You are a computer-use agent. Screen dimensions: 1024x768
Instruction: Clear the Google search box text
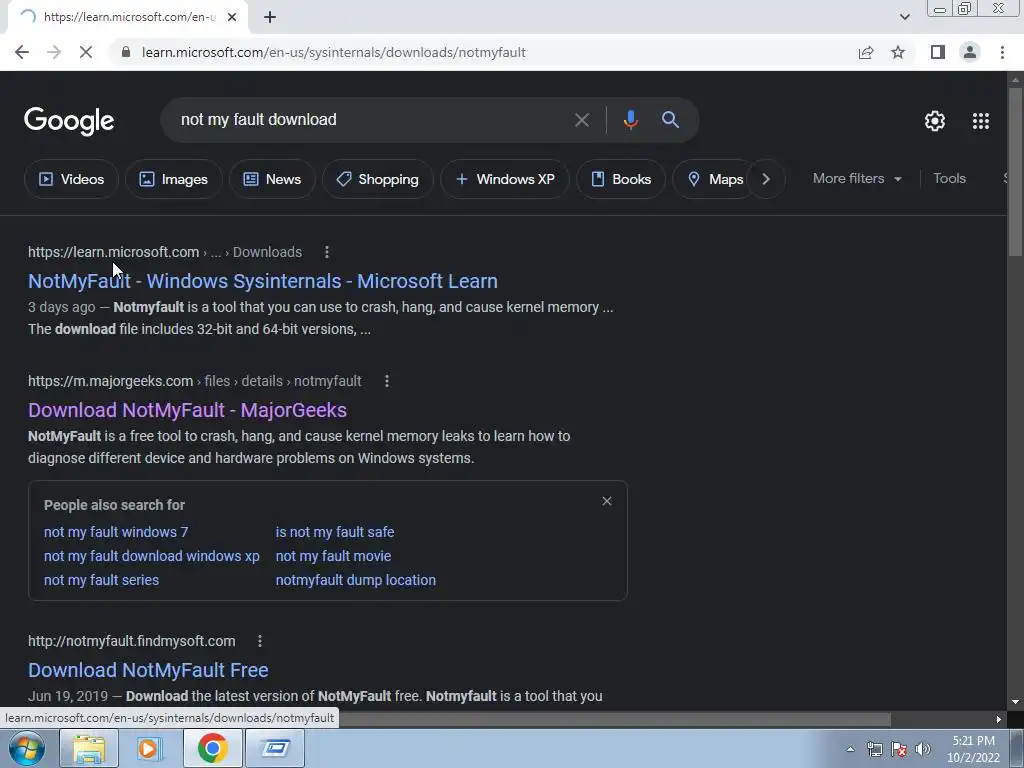(x=581, y=120)
